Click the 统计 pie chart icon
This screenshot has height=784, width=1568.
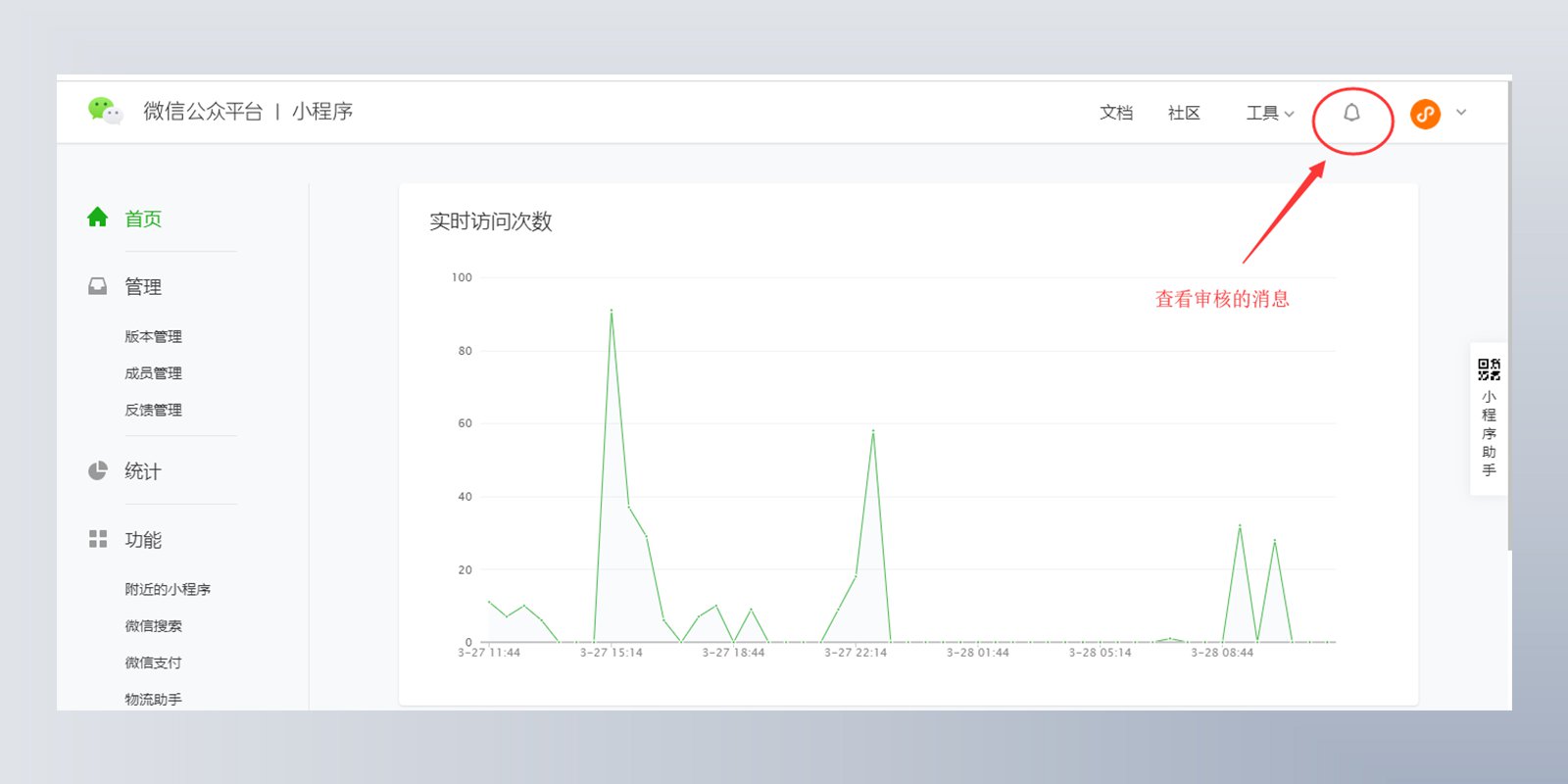click(x=97, y=470)
